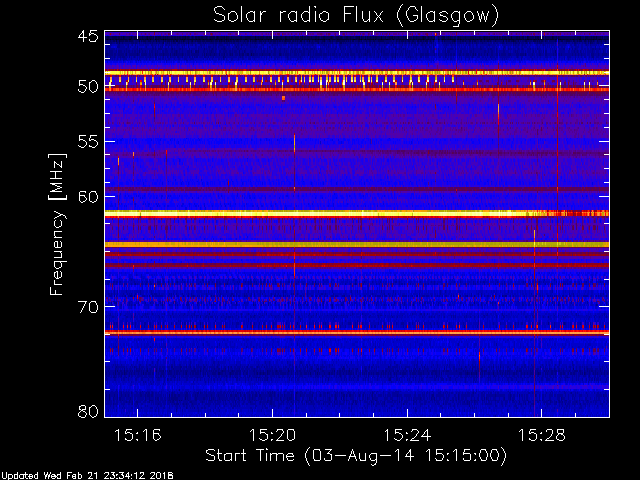Select the '55' frequency axis label
This screenshot has height=480, width=640.
pos(88,142)
